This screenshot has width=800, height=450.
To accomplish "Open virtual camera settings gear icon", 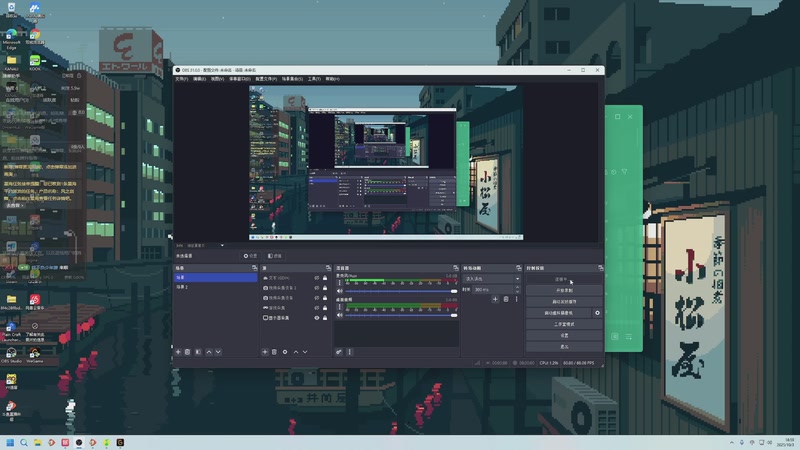I will tap(597, 313).
